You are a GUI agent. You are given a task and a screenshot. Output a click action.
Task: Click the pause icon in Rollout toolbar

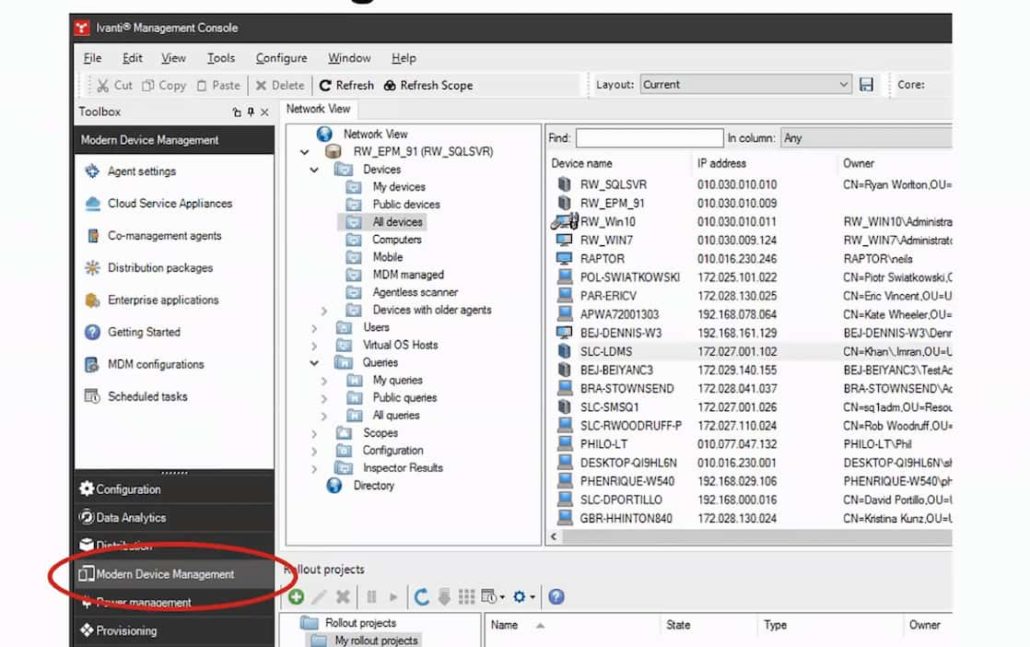pos(371,596)
